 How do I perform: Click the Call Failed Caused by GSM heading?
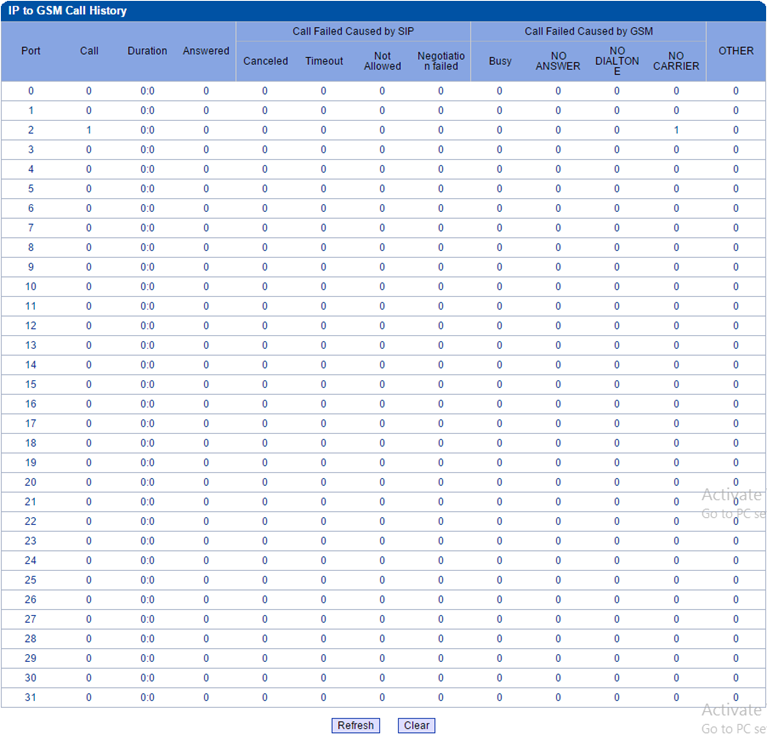(x=588, y=32)
